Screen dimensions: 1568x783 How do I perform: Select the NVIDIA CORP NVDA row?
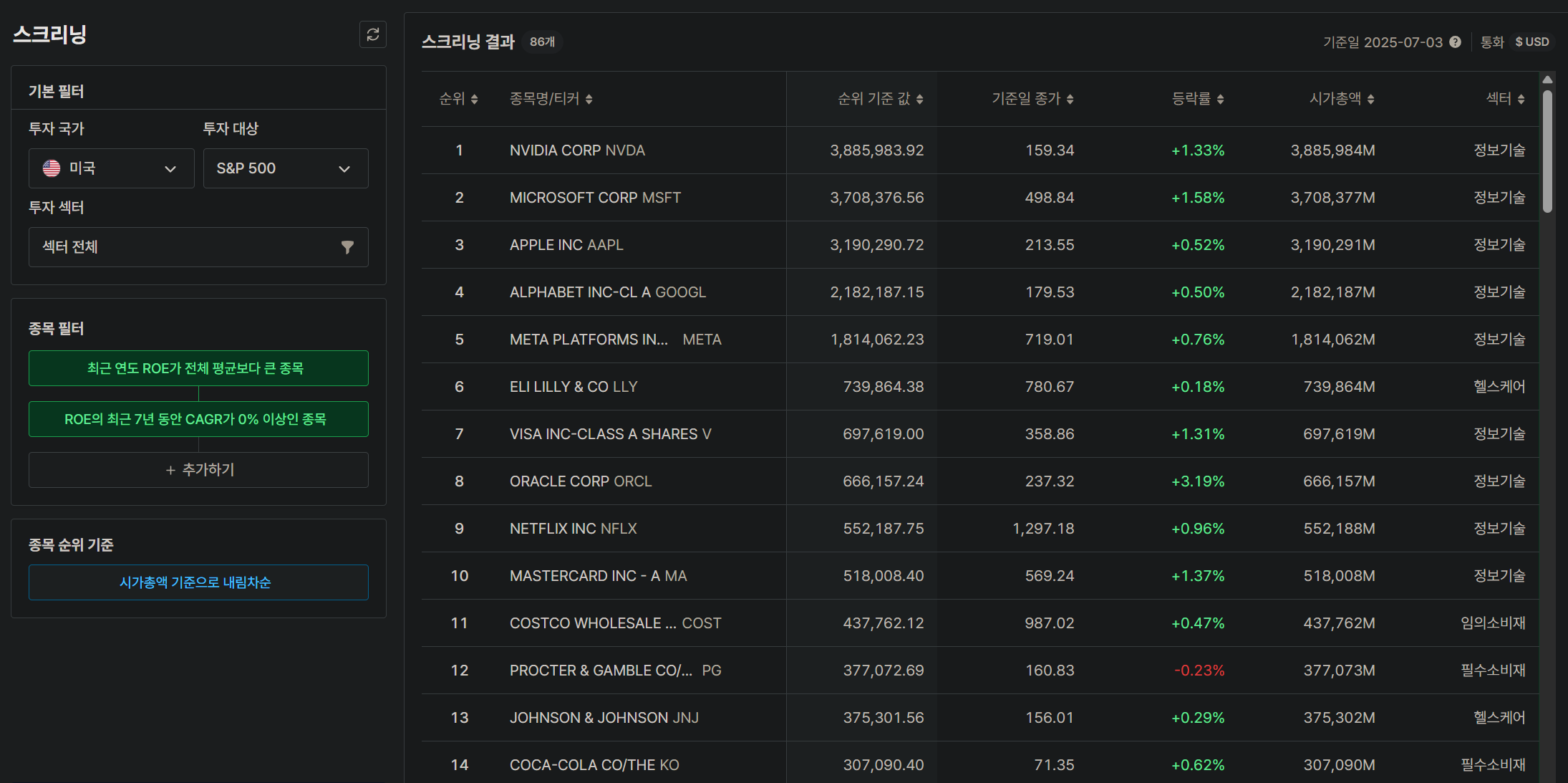tap(979, 150)
